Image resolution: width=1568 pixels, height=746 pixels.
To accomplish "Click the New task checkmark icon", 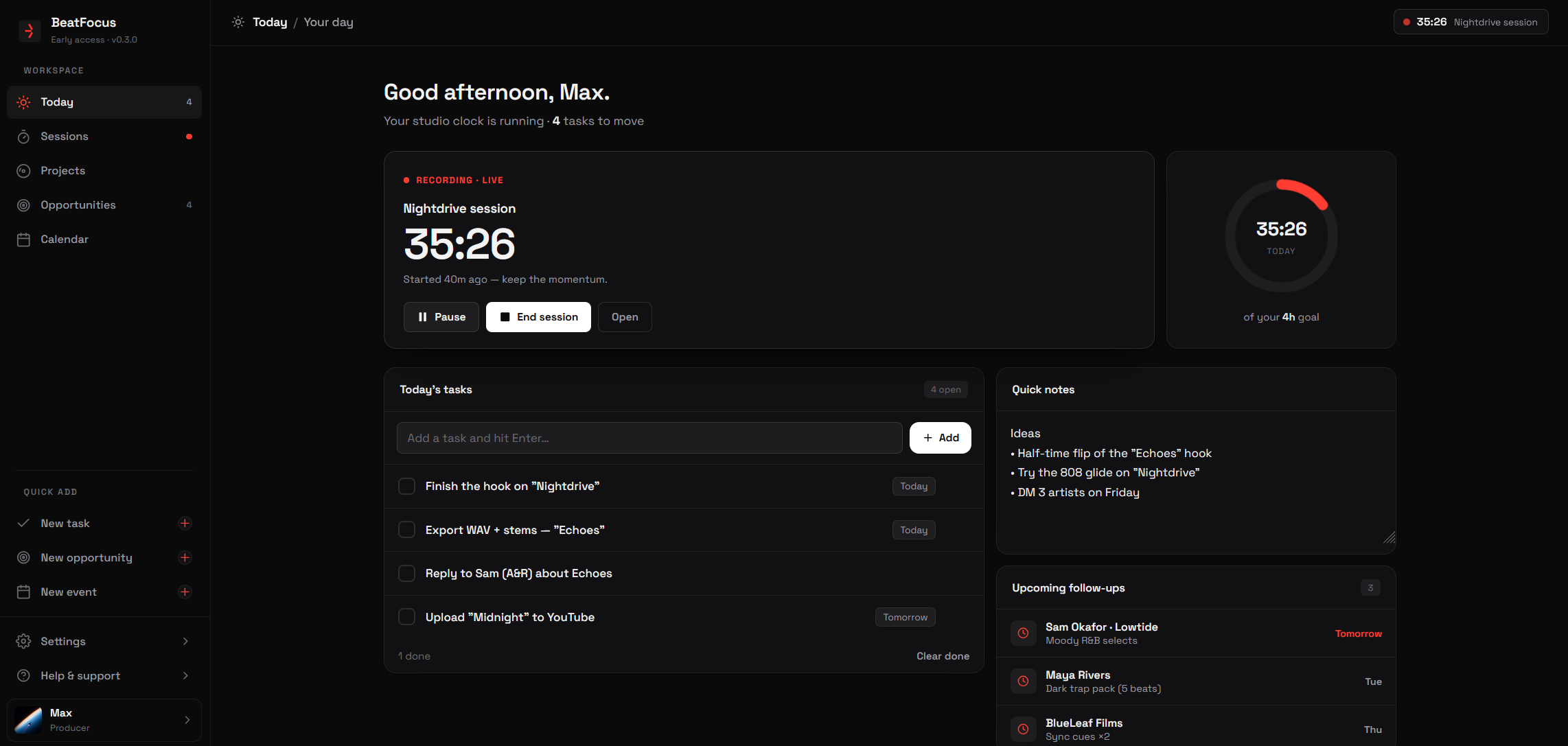I will click(23, 523).
